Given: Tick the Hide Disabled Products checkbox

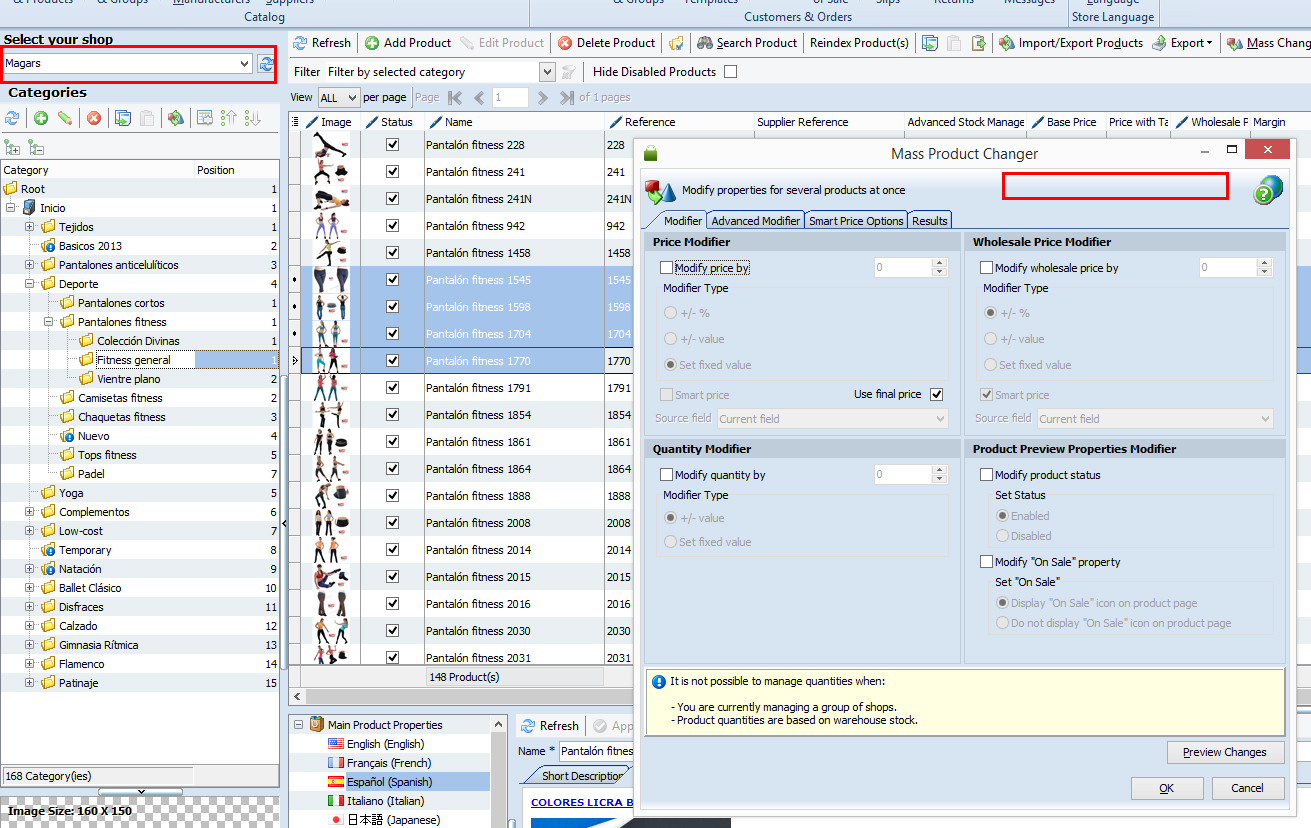Looking at the screenshot, I should click(x=730, y=72).
